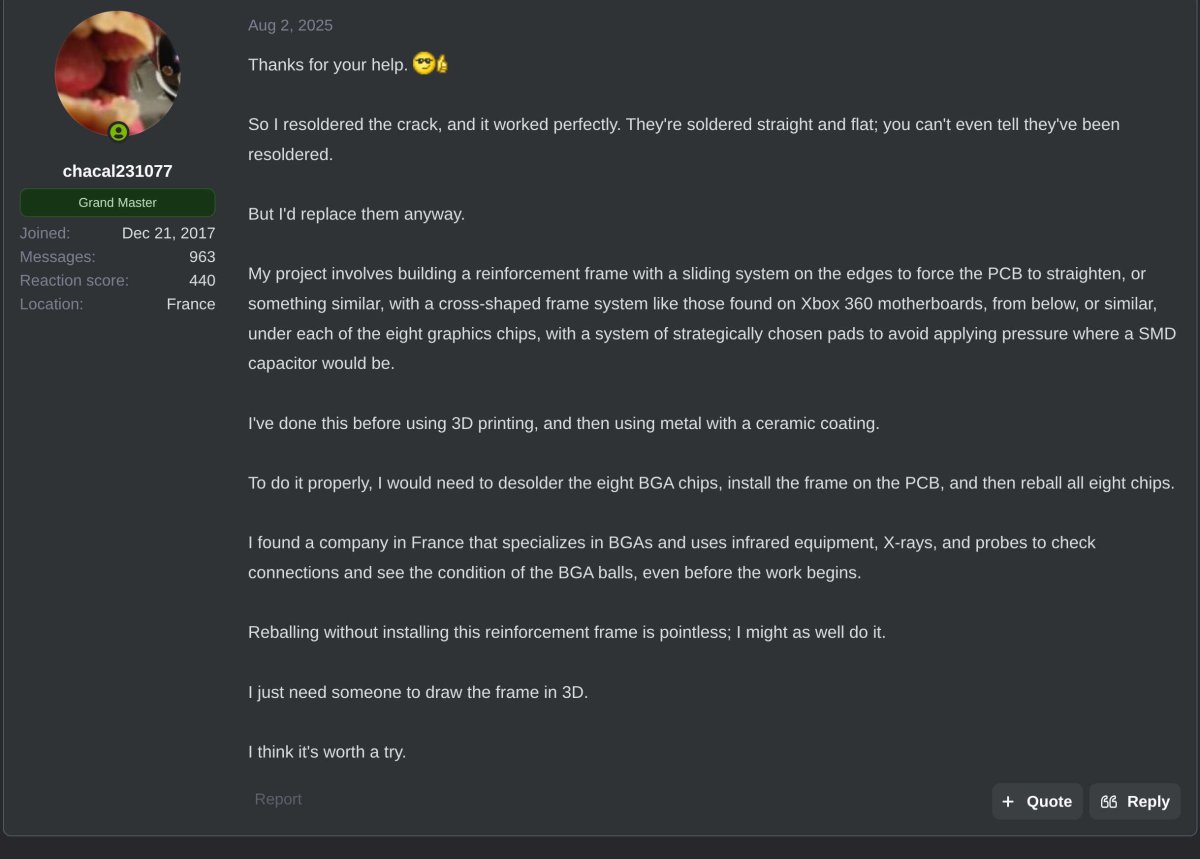Reply to chacal231077's post
Screen dimensions: 1200x859
[x=1135, y=801]
